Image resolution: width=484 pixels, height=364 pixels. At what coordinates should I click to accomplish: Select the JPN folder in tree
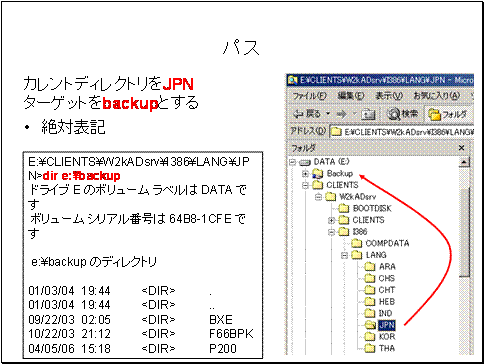click(387, 325)
